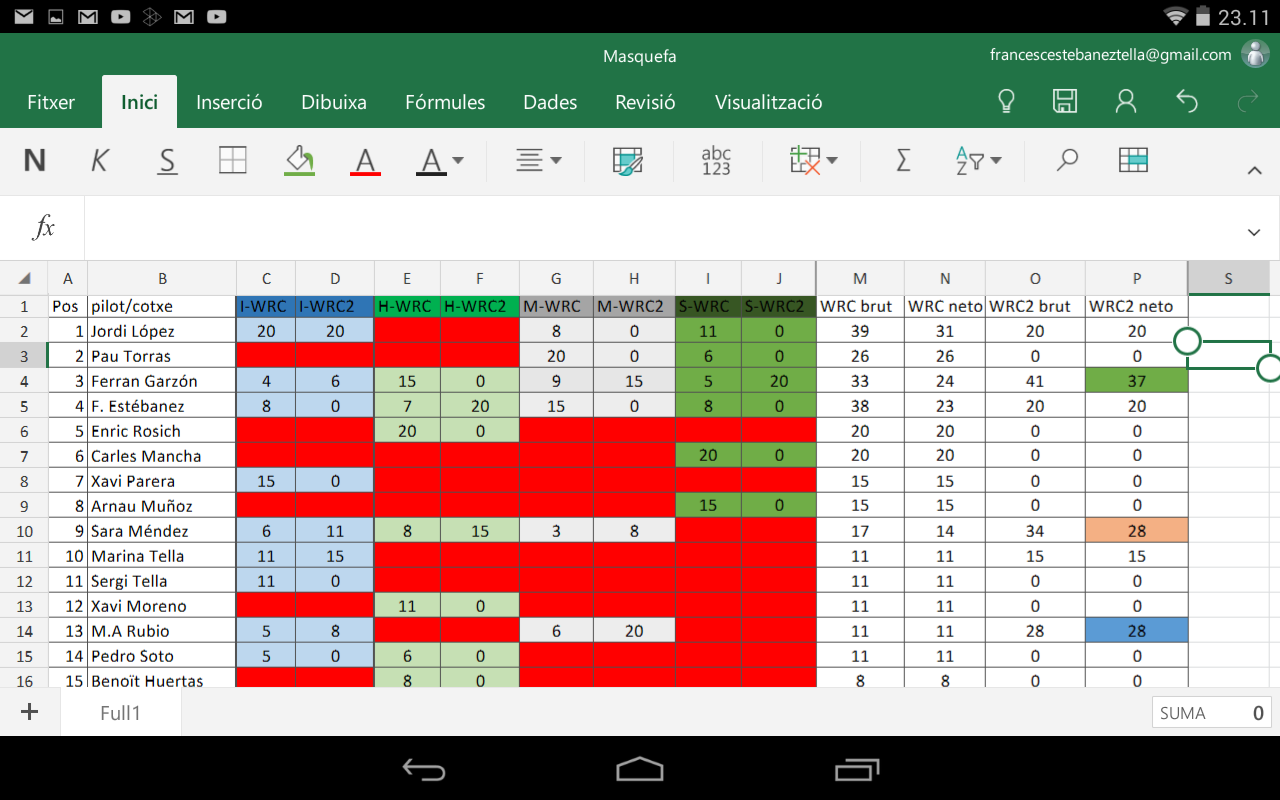Select column M header

(x=860, y=279)
